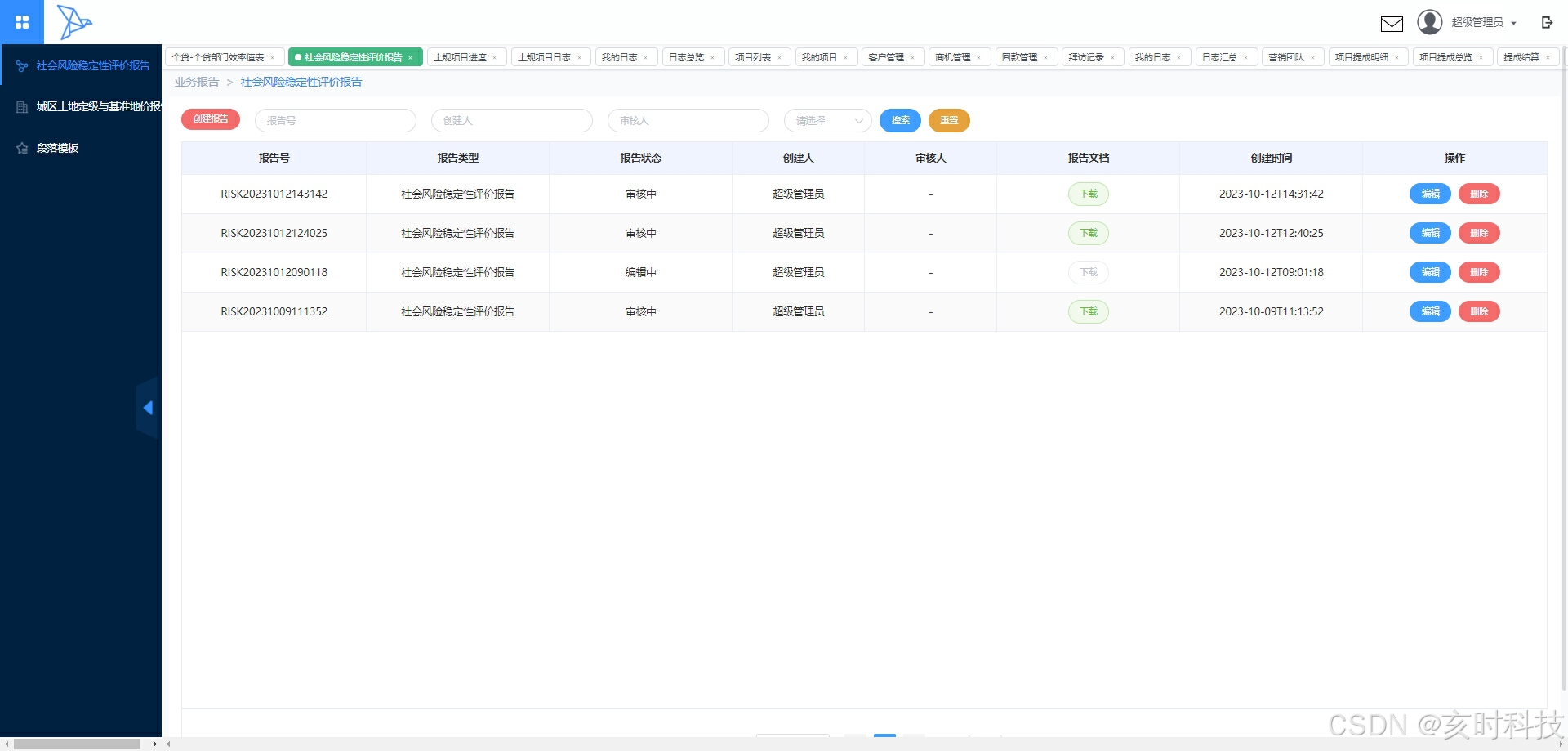Close the 土规项目日志 tab
This screenshot has height=751, width=1568.
point(580,58)
